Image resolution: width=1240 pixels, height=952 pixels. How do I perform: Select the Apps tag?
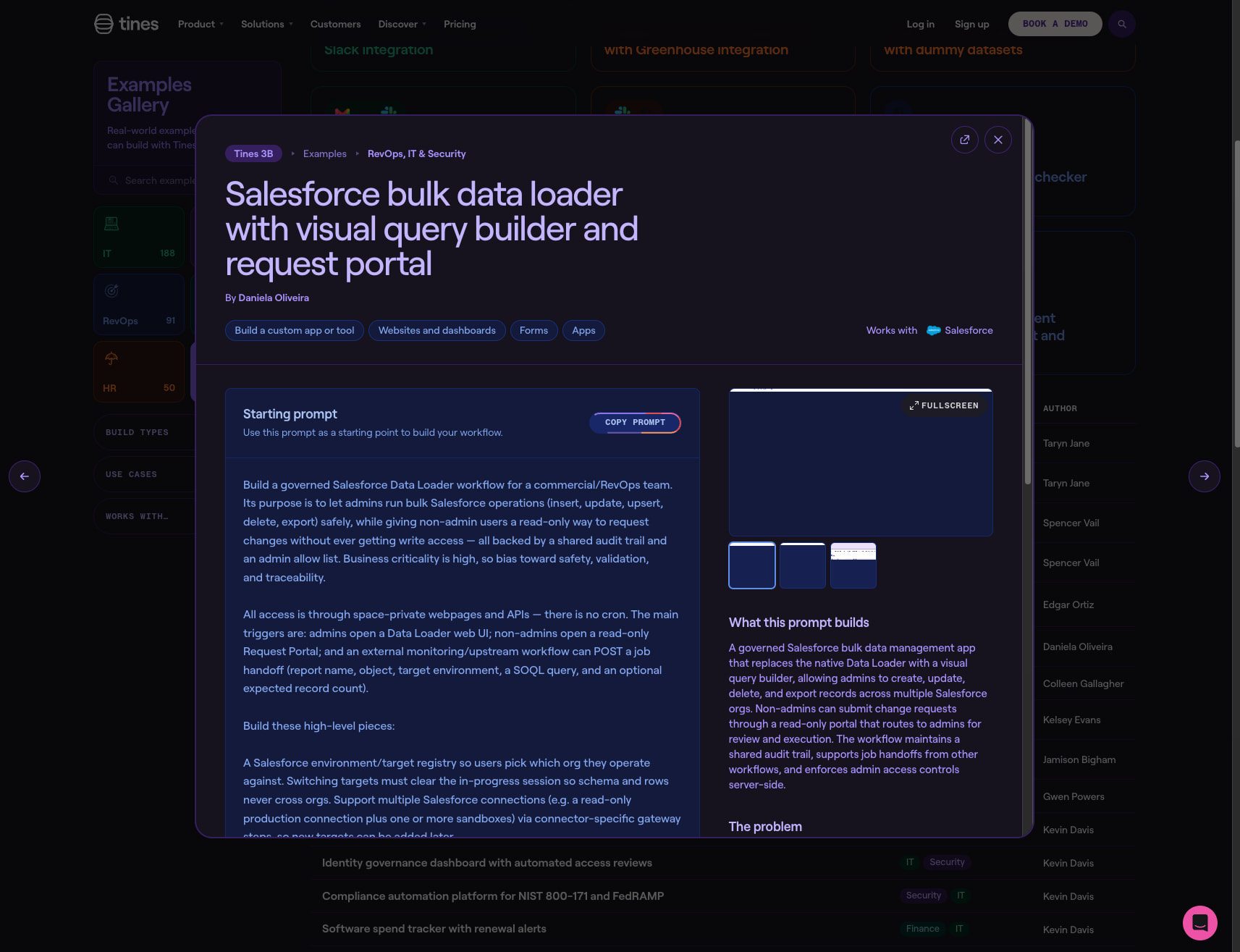[x=583, y=331]
